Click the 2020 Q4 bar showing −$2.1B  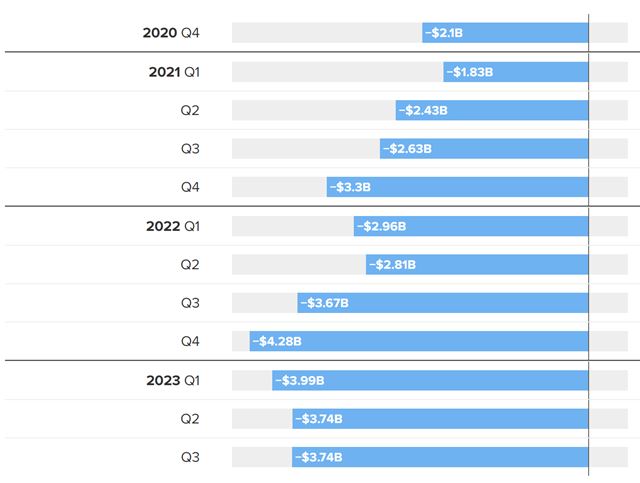[505, 33]
